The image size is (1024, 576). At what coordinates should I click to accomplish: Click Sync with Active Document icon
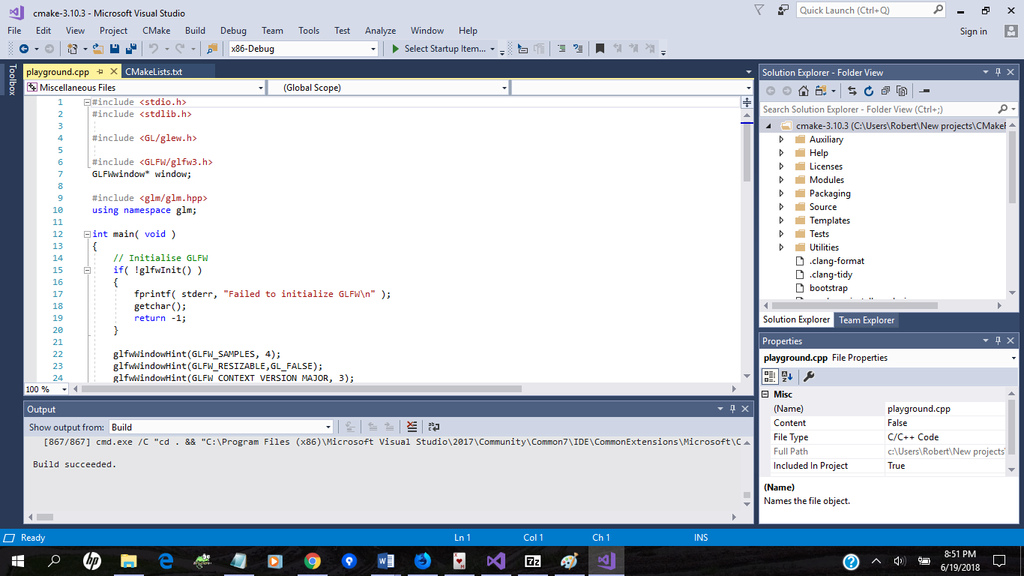852,91
